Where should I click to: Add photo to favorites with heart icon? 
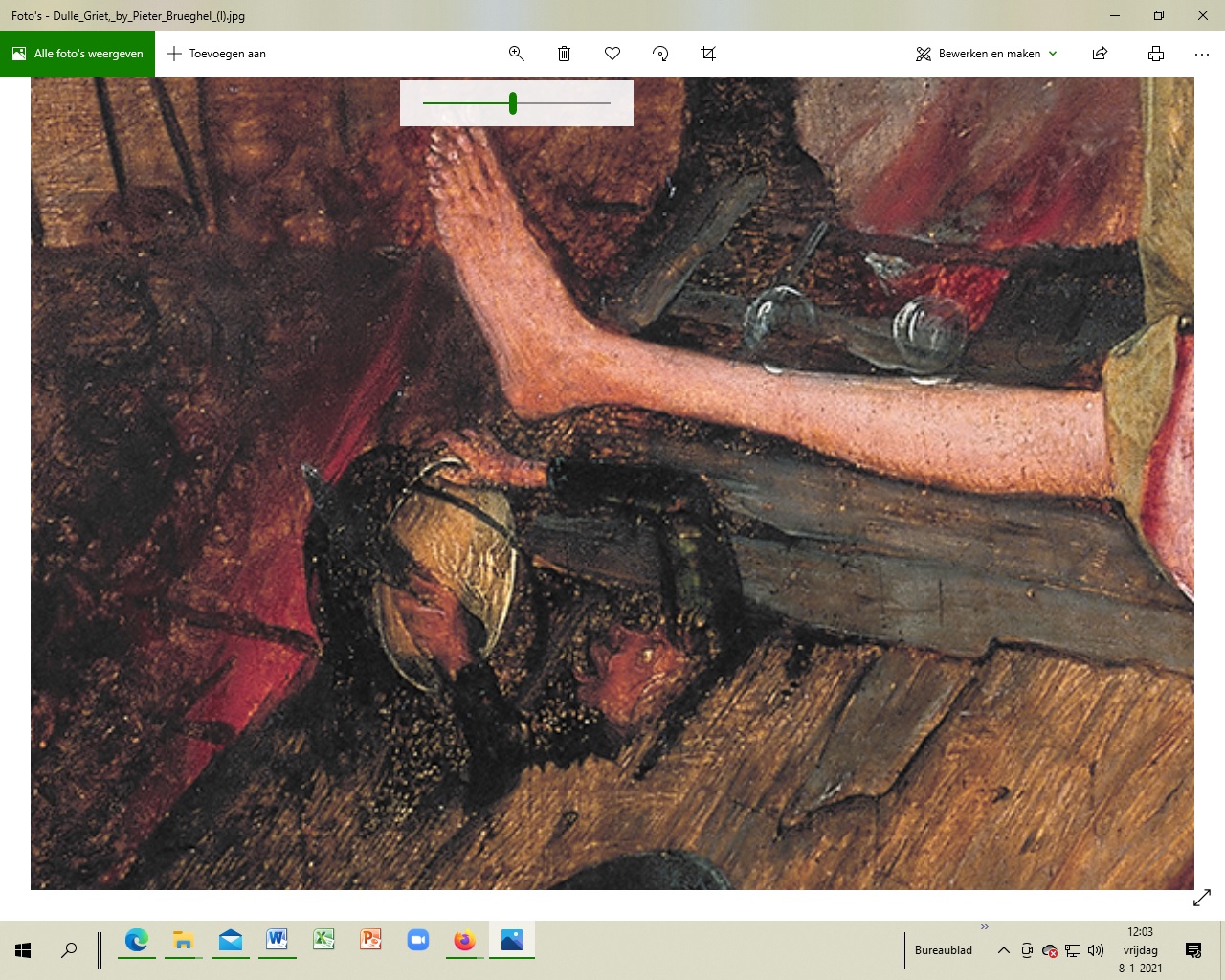612,54
